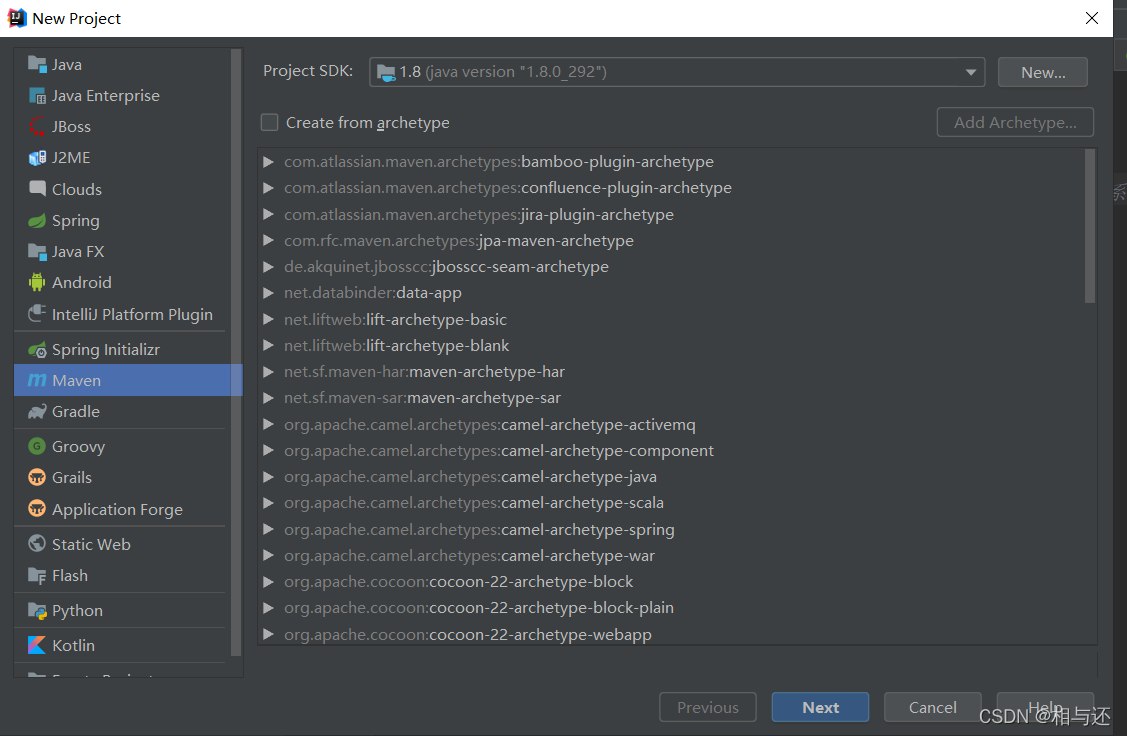
Task: Click the Spring Initializr icon
Action: tap(37, 350)
